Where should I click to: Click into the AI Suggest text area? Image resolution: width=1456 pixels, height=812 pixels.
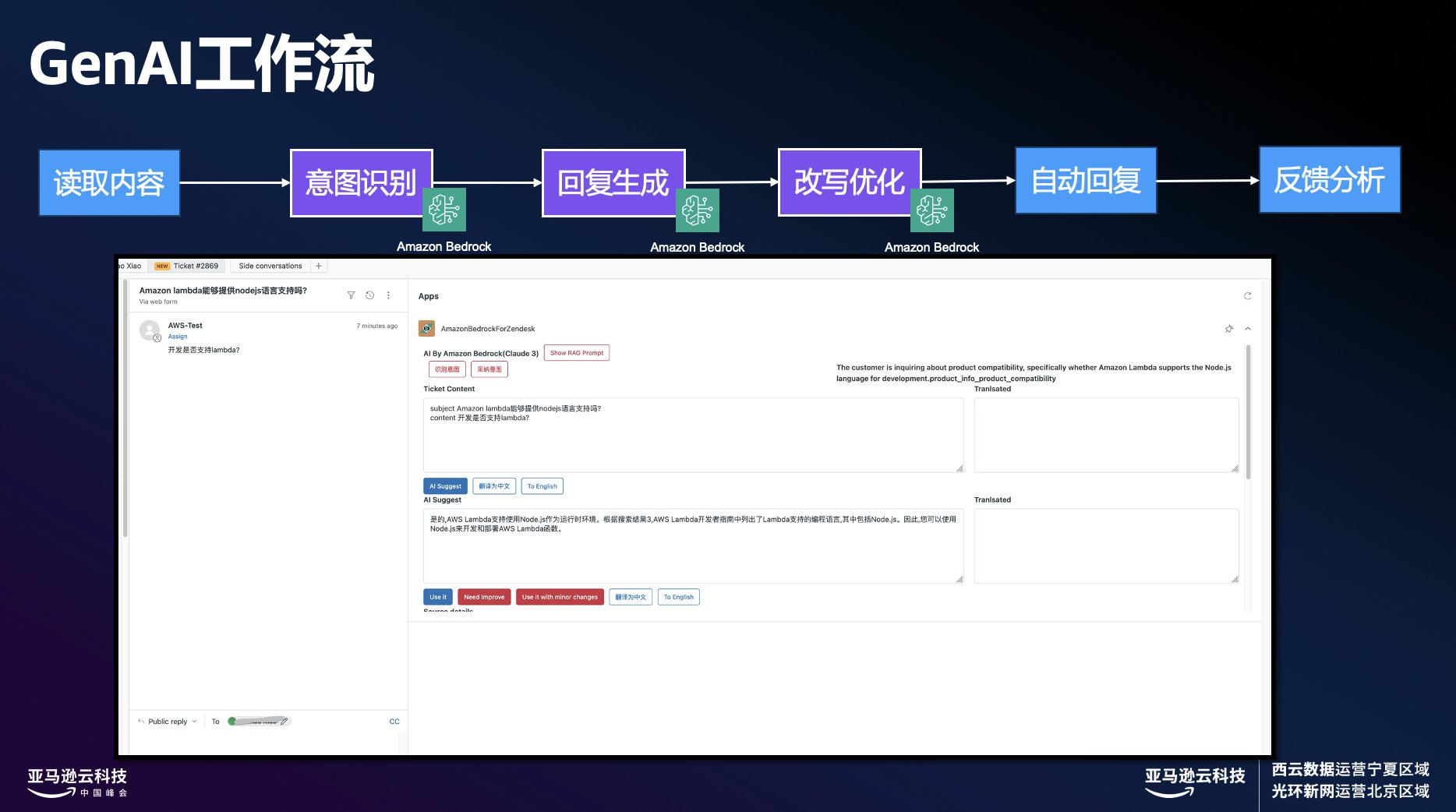pos(694,545)
